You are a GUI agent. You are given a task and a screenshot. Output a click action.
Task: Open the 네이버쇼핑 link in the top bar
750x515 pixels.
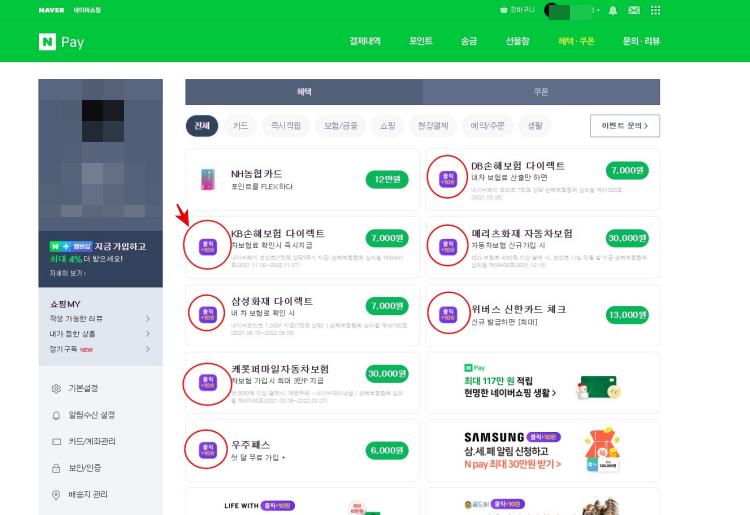coord(87,10)
